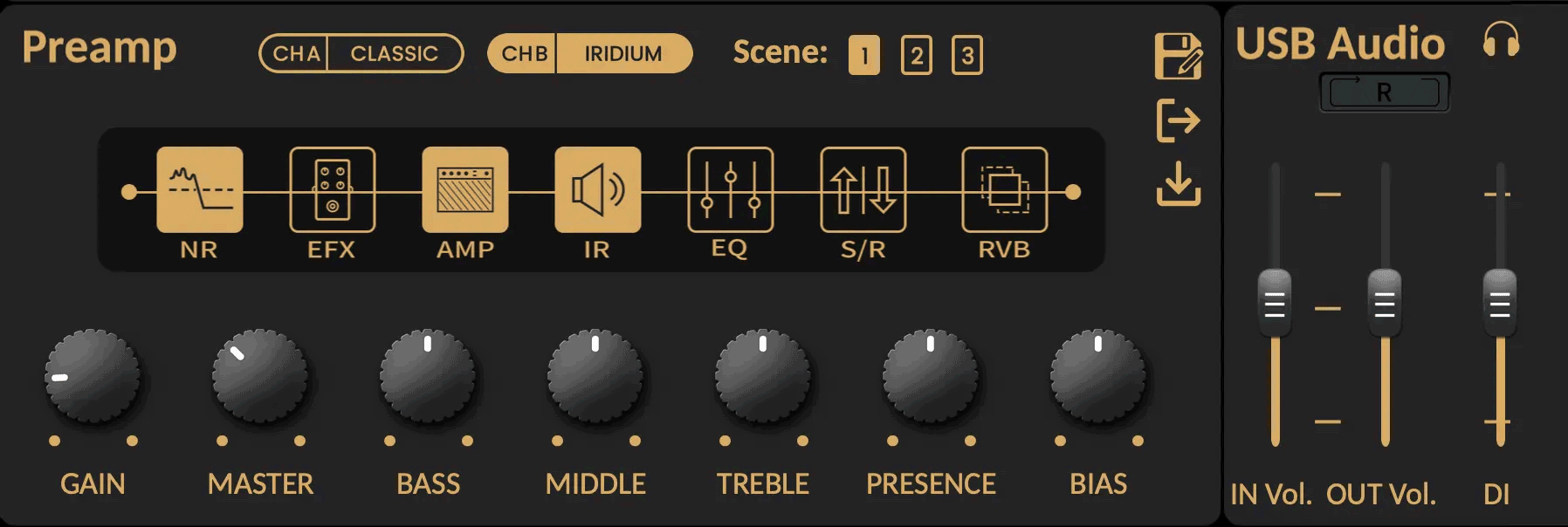
Task: Click the AMP block icon
Action: pyautogui.click(x=464, y=189)
